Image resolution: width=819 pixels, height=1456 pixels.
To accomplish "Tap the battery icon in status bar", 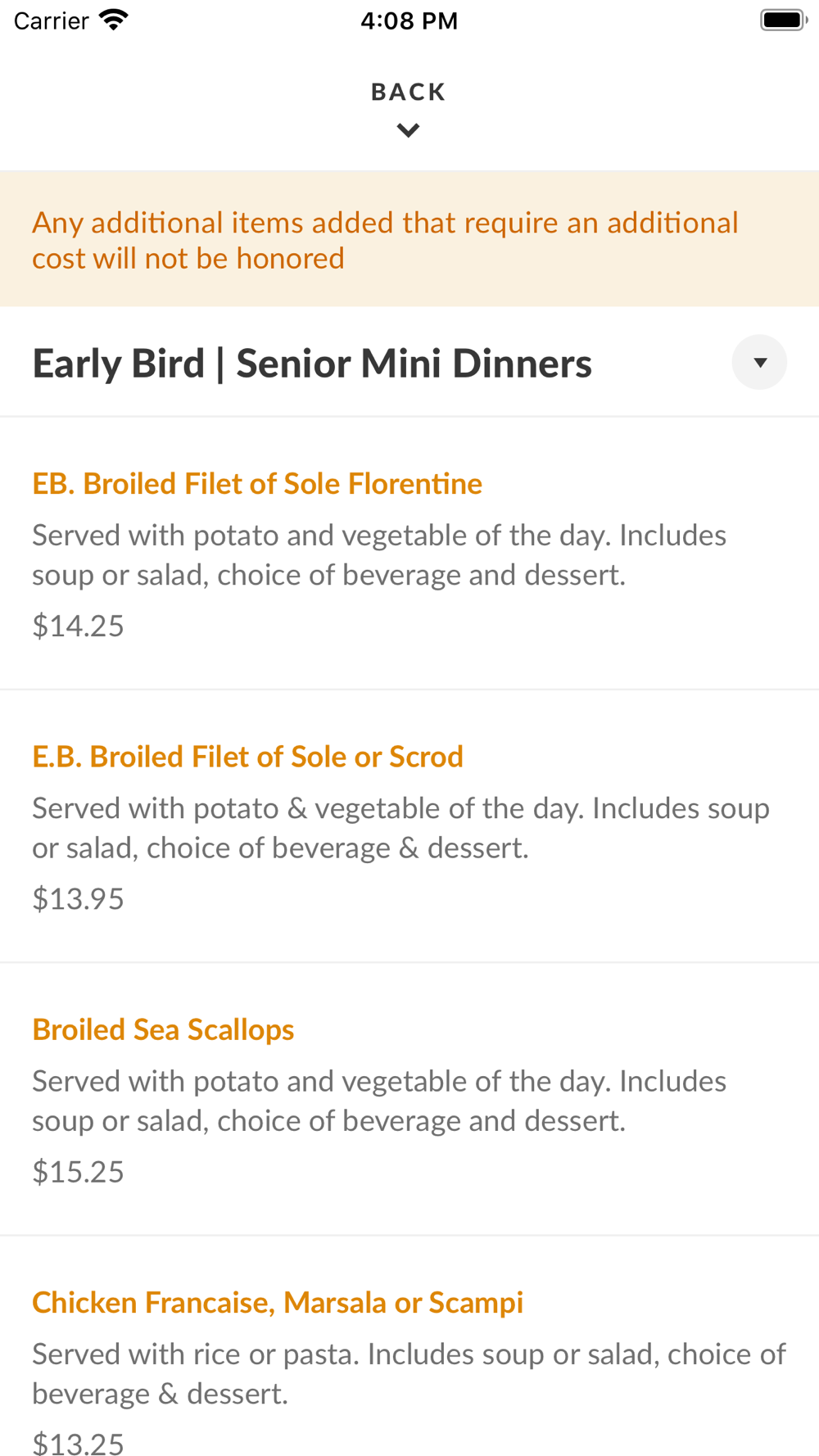I will tap(783, 20).
